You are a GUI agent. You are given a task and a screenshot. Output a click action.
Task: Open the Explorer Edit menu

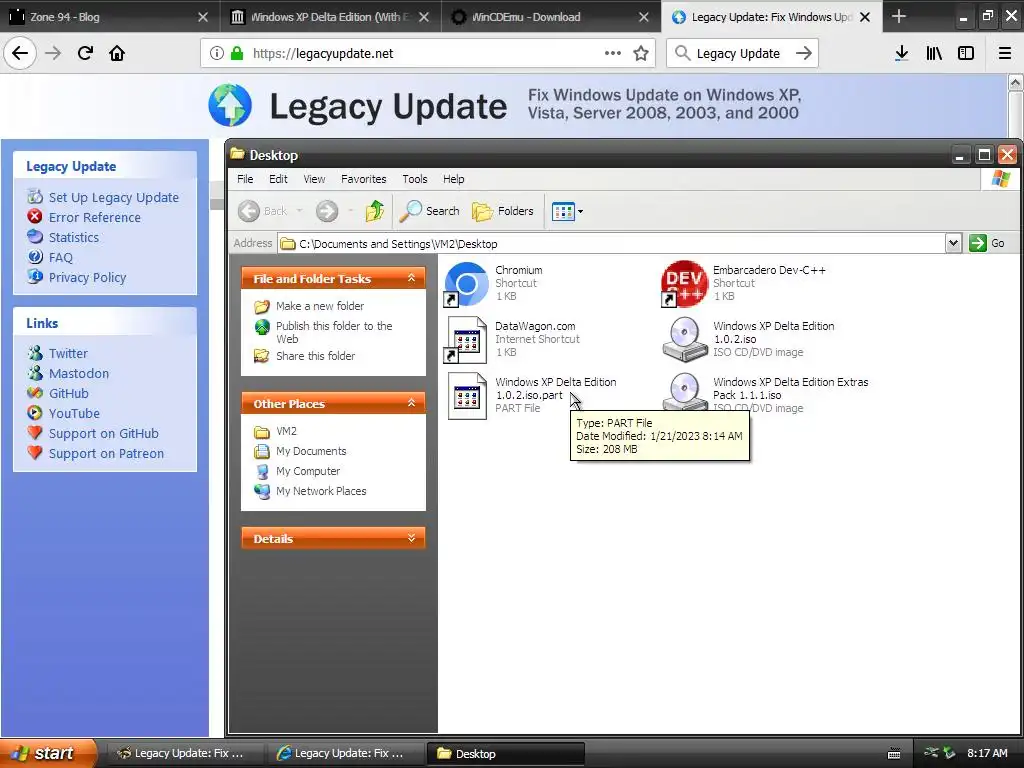pyautogui.click(x=278, y=179)
